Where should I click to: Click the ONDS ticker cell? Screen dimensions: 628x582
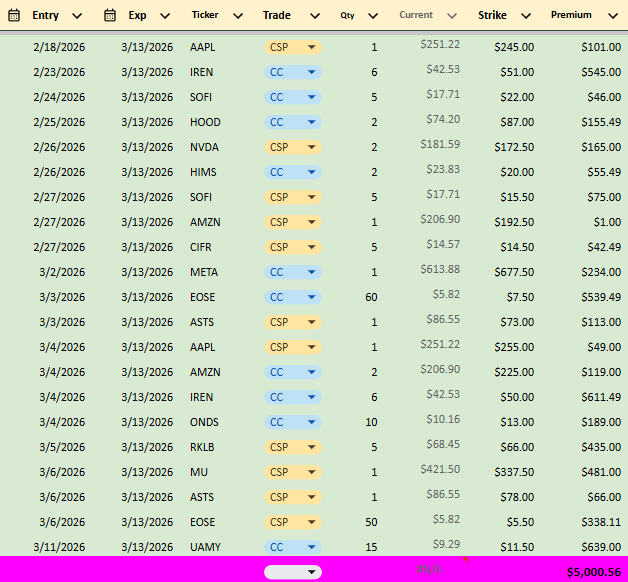coord(204,422)
